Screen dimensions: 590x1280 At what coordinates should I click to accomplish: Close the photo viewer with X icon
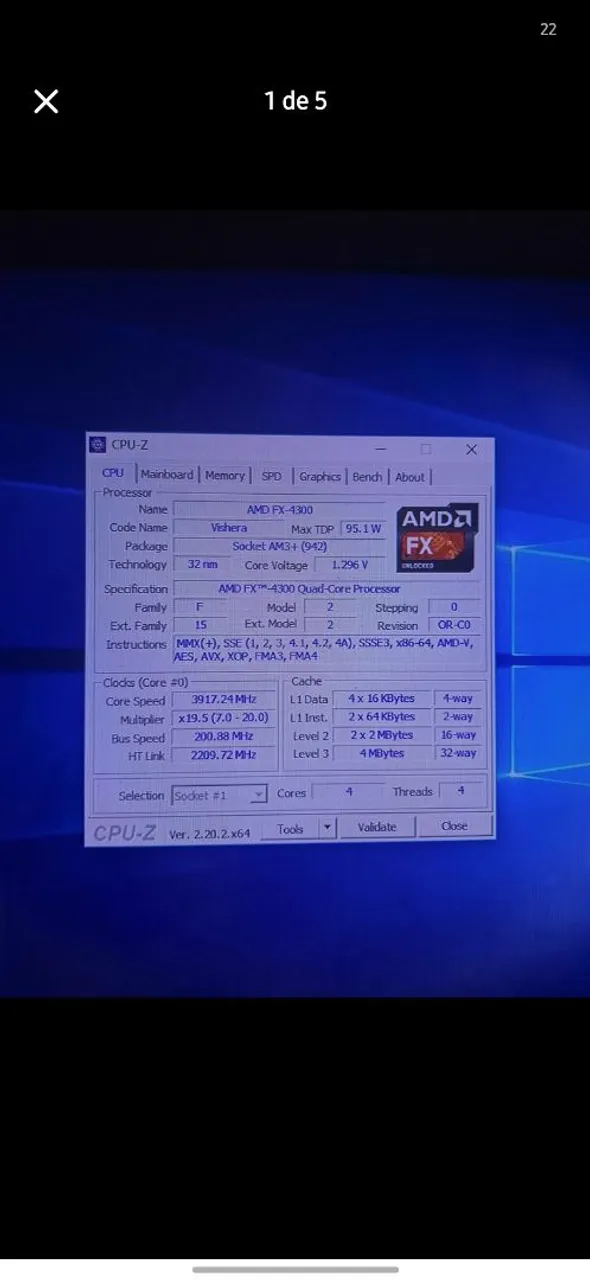coord(46,101)
